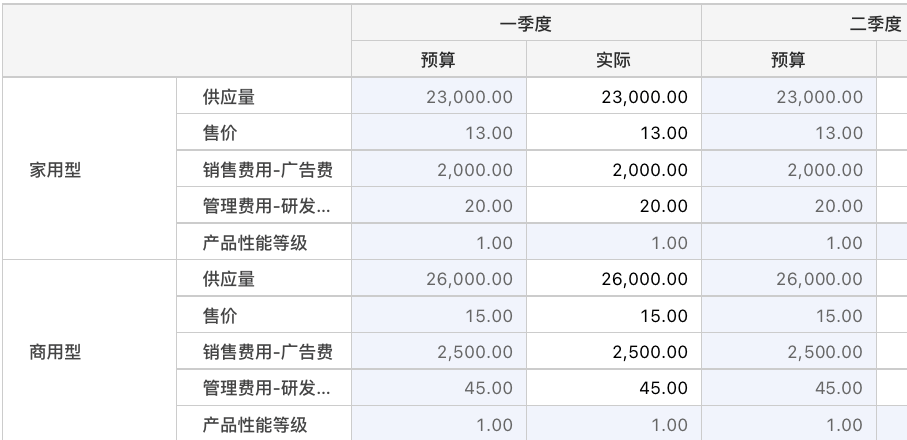Click 商用型 供应量 一季度 预算 cell

(438, 278)
